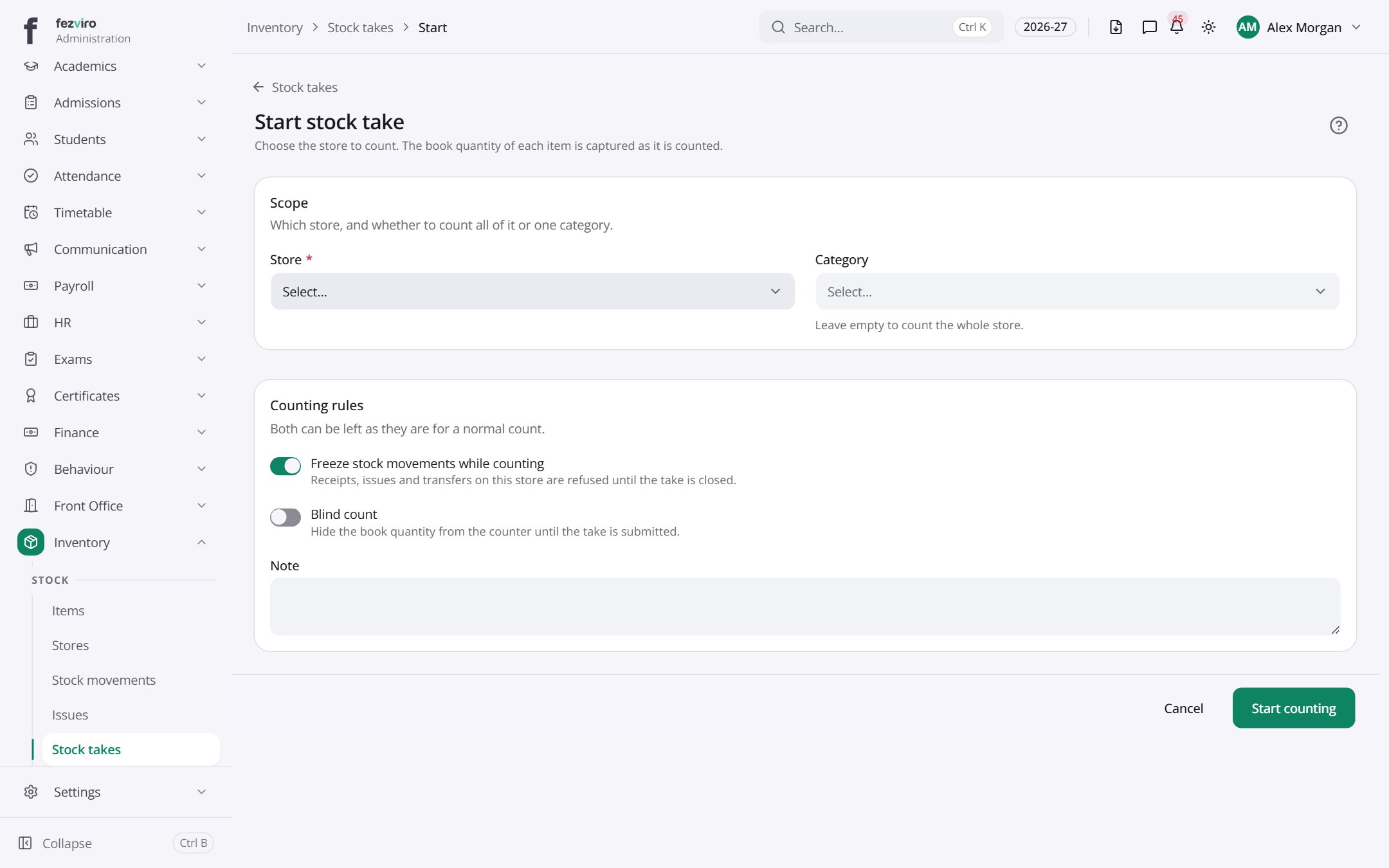Open the Alex Morgan account dropdown chevron
The image size is (1389, 868).
point(1356,27)
